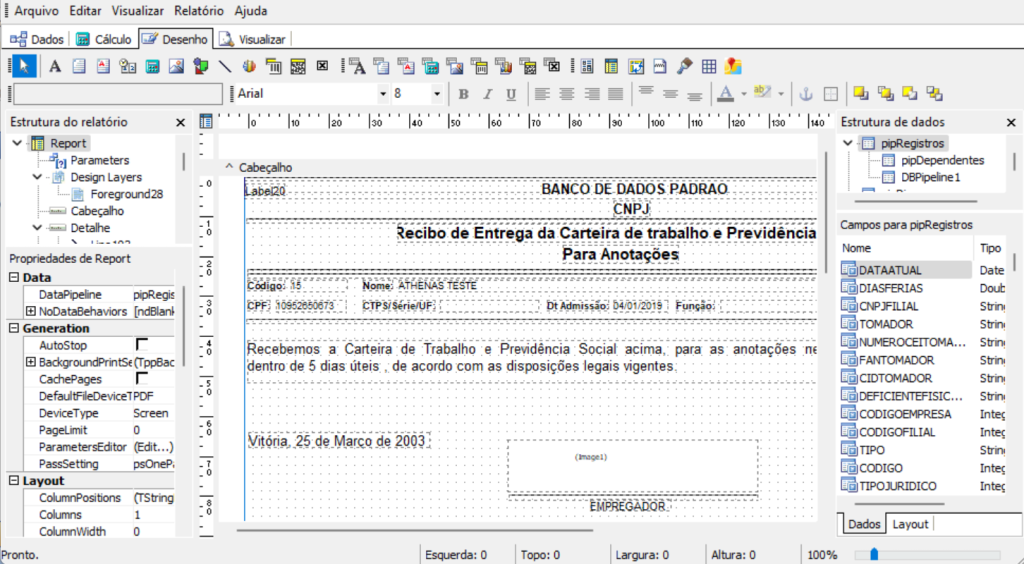Select the DBRichText data component tool
Screen dimensions: 1024x564
point(406,66)
